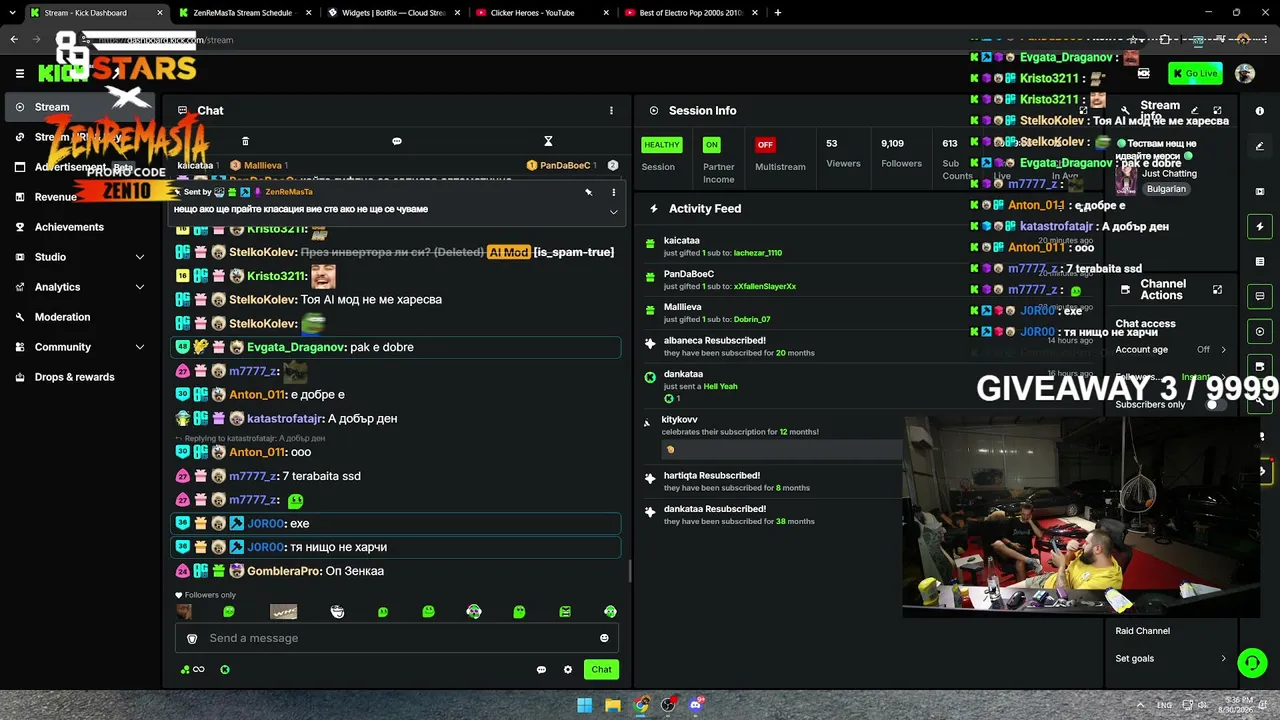
Task: Click the Multistream OFF indicator
Action: pos(765,145)
